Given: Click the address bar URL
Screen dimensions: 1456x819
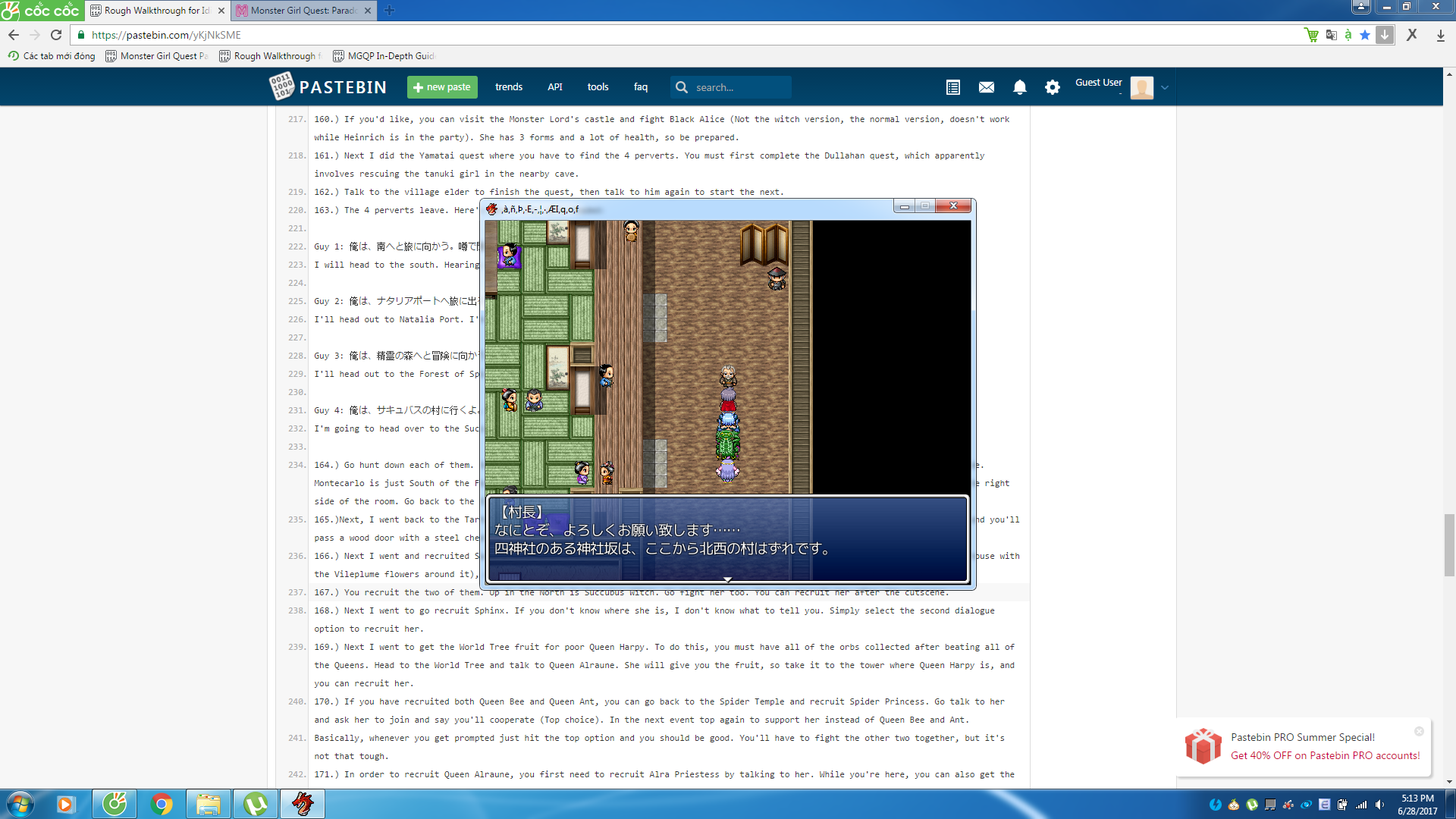Looking at the screenshot, I should coord(166,35).
